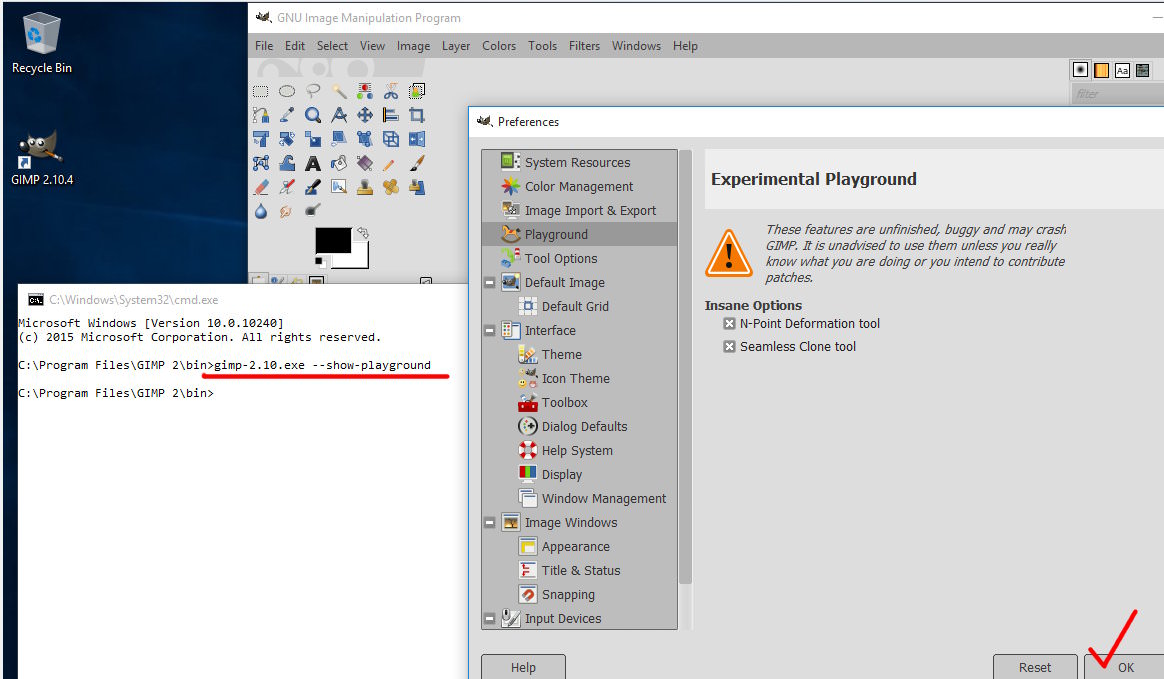The height and width of the screenshot is (679, 1164).
Task: Open the Filters menu in GIMP
Action: [584, 46]
